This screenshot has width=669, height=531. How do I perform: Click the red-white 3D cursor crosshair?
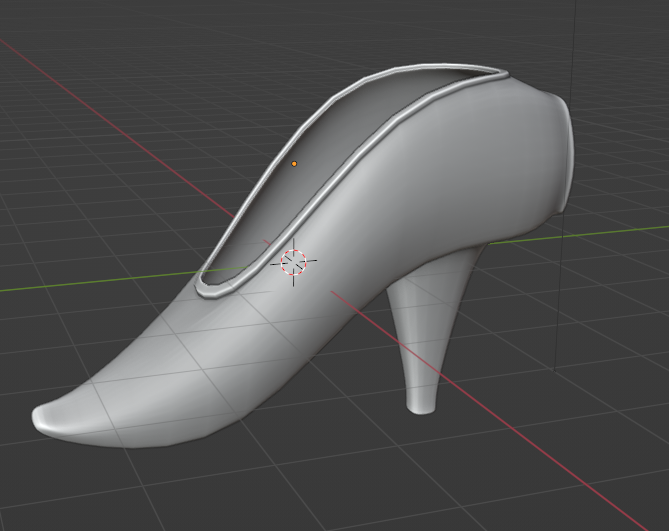pyautogui.click(x=294, y=262)
